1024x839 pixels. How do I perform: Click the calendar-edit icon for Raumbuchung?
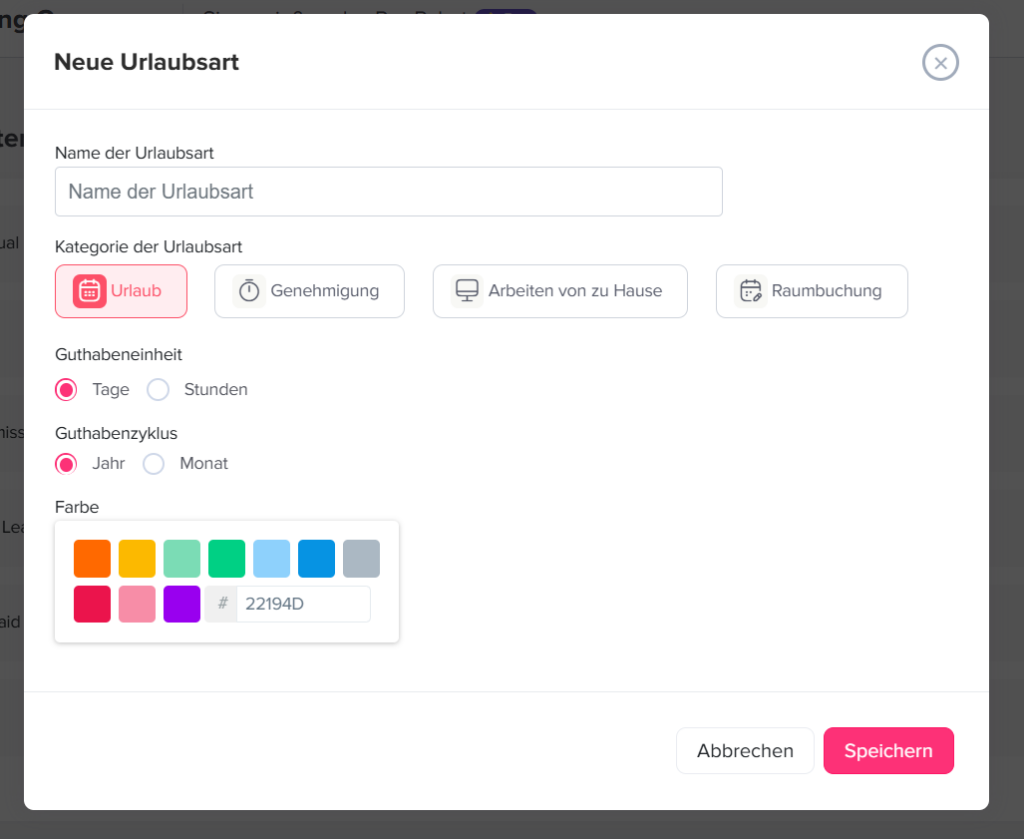pyautogui.click(x=750, y=291)
